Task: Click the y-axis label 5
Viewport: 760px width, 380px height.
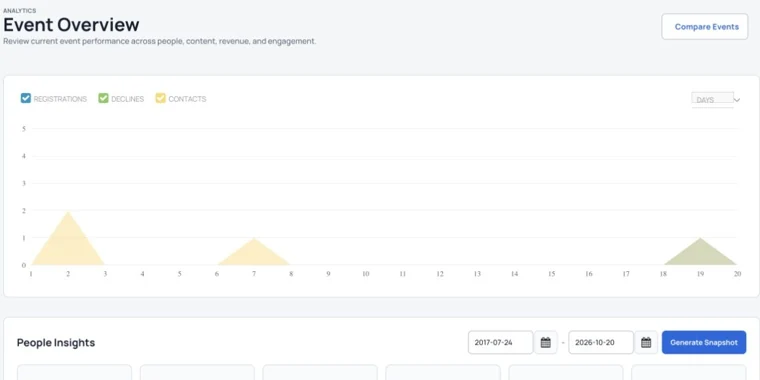Action: pos(24,129)
